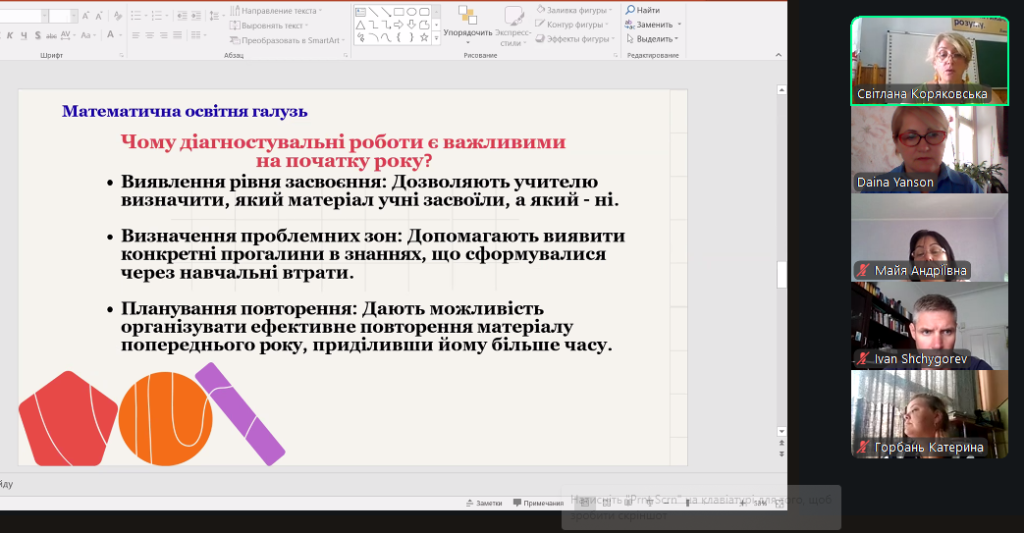Open Эффекты фигуры effects menu
This screenshot has width=1024, height=533.
(x=575, y=39)
